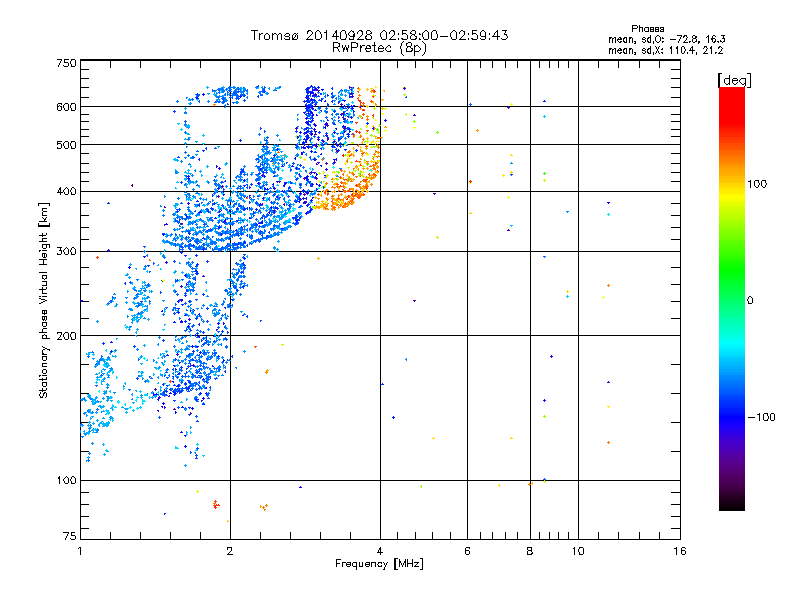Select the 'mean, sd,O: -72.8, 16.3' line
The height and width of the screenshot is (600, 800).
[x=666, y=39]
